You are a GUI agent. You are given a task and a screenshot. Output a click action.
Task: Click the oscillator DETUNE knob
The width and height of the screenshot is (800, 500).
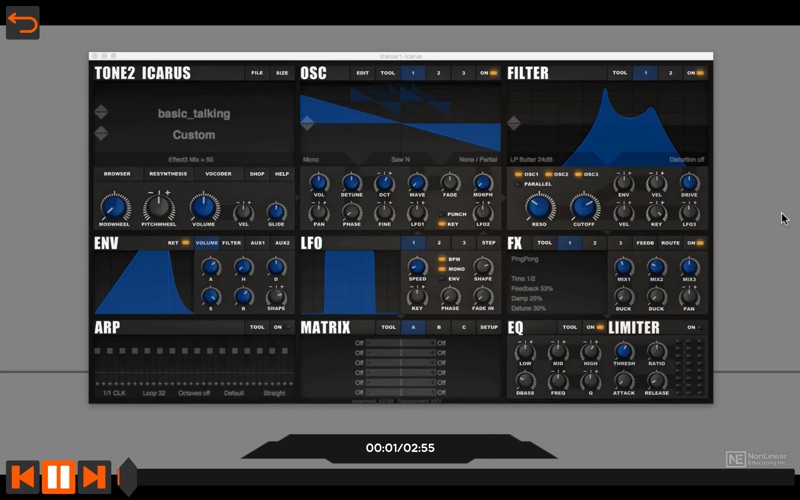click(352, 182)
